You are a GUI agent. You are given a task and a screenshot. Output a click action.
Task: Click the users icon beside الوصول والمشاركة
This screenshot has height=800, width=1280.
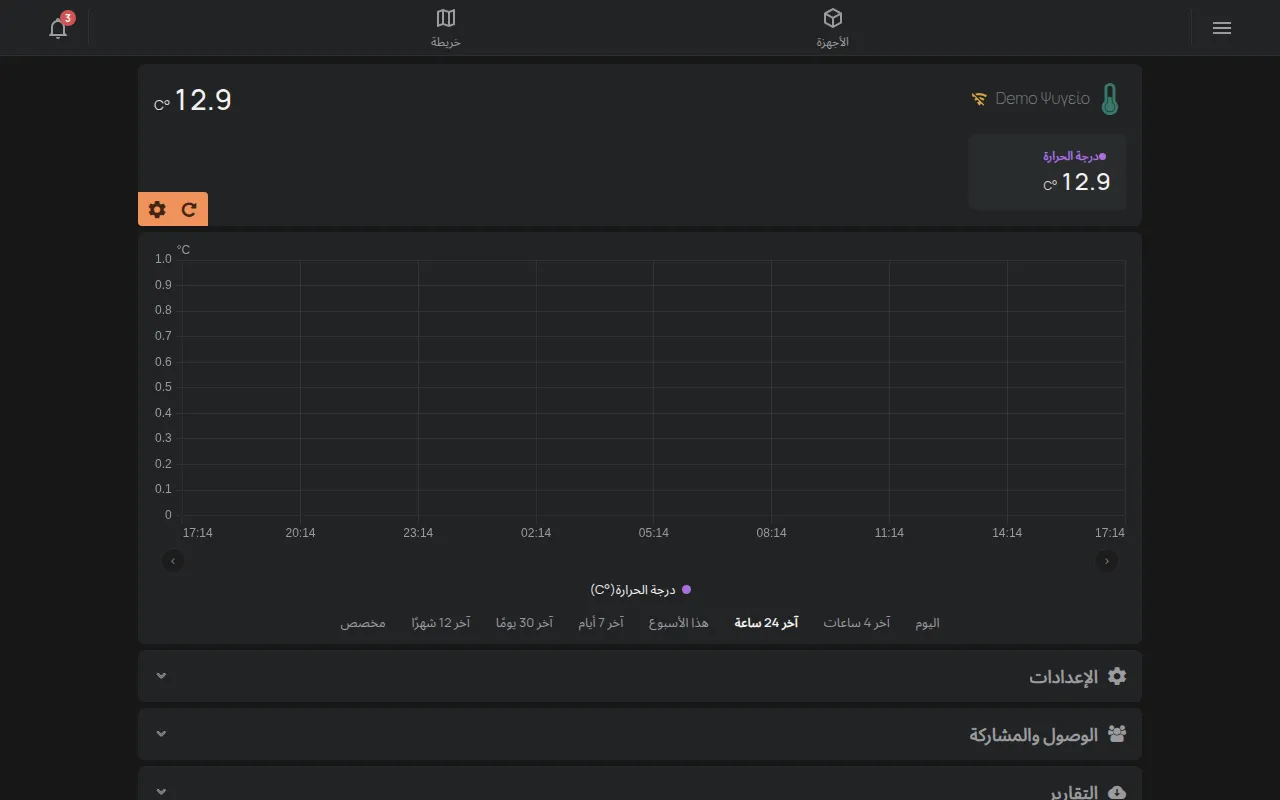(1117, 734)
